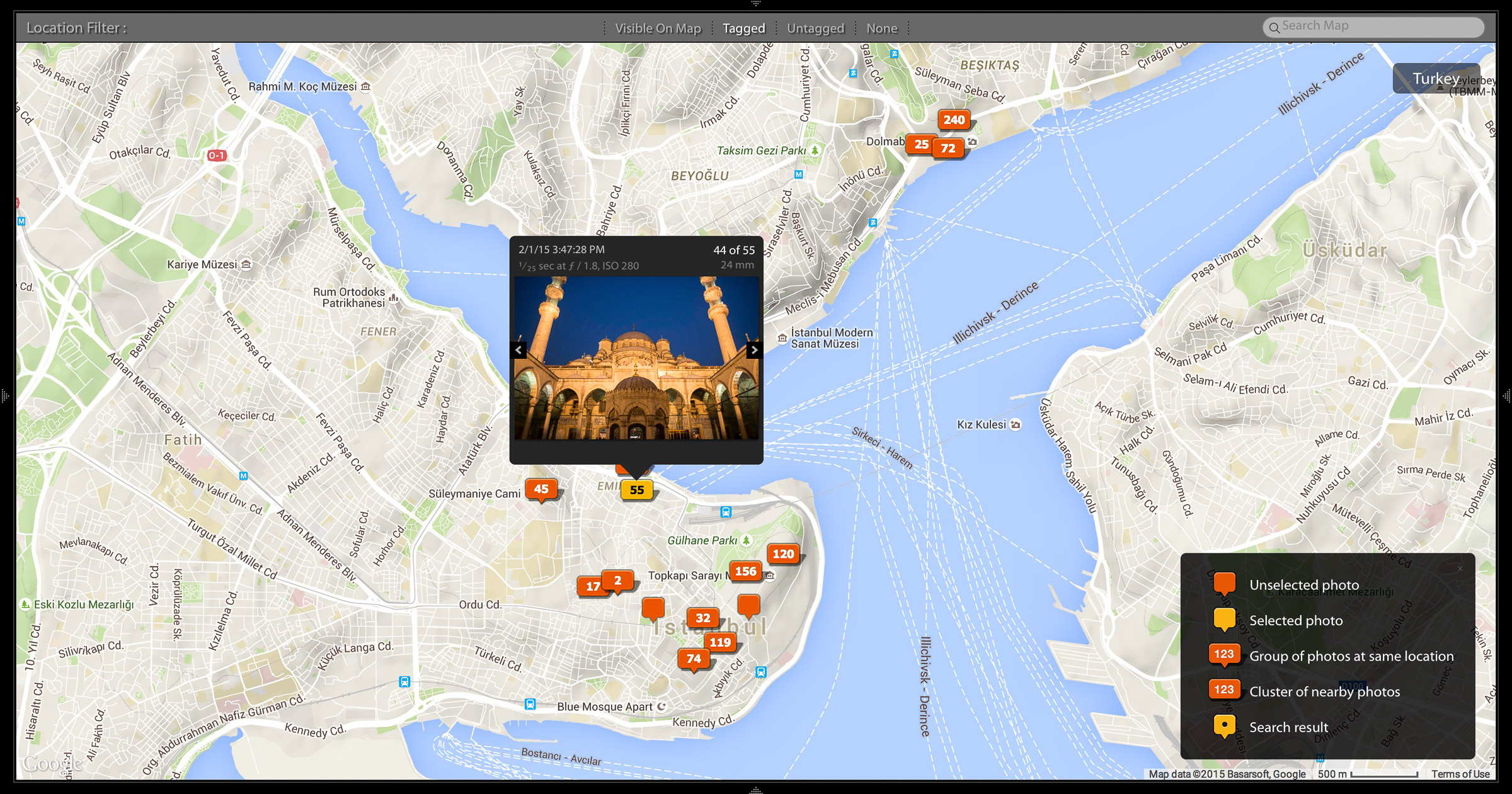Click Blue Mosque Apart lodging icon
1512x794 pixels.
pos(661,706)
